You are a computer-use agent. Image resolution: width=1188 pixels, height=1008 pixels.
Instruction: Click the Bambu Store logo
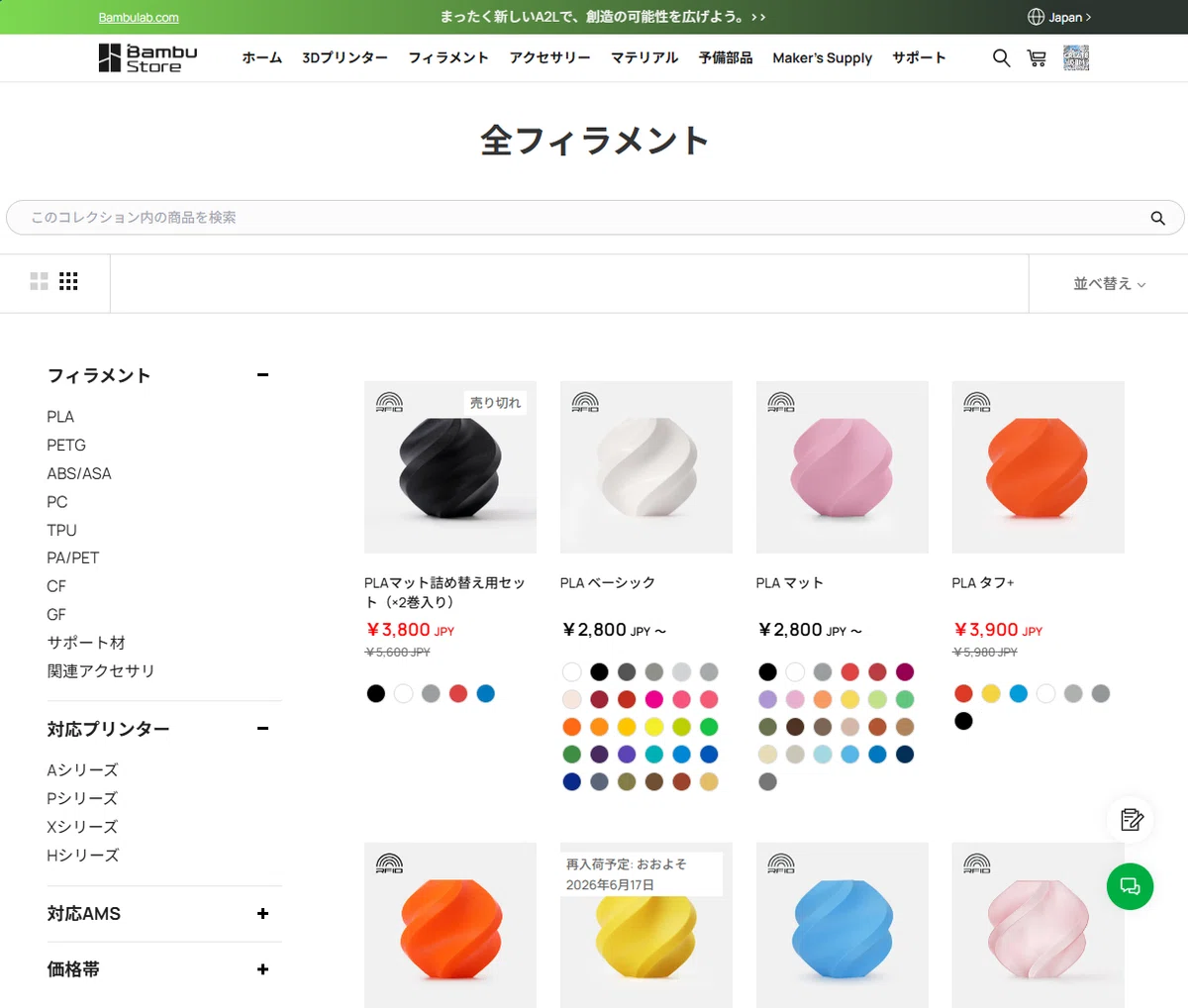tap(148, 58)
